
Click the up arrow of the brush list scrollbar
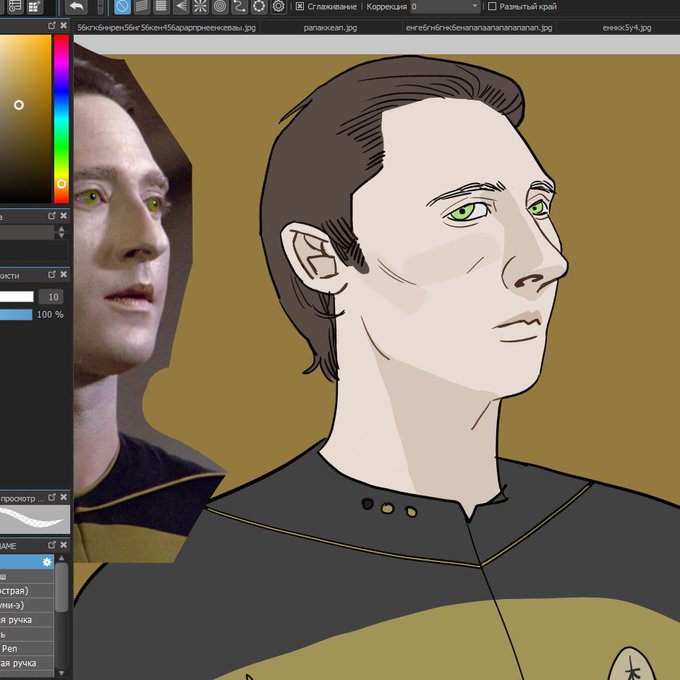tap(62, 558)
